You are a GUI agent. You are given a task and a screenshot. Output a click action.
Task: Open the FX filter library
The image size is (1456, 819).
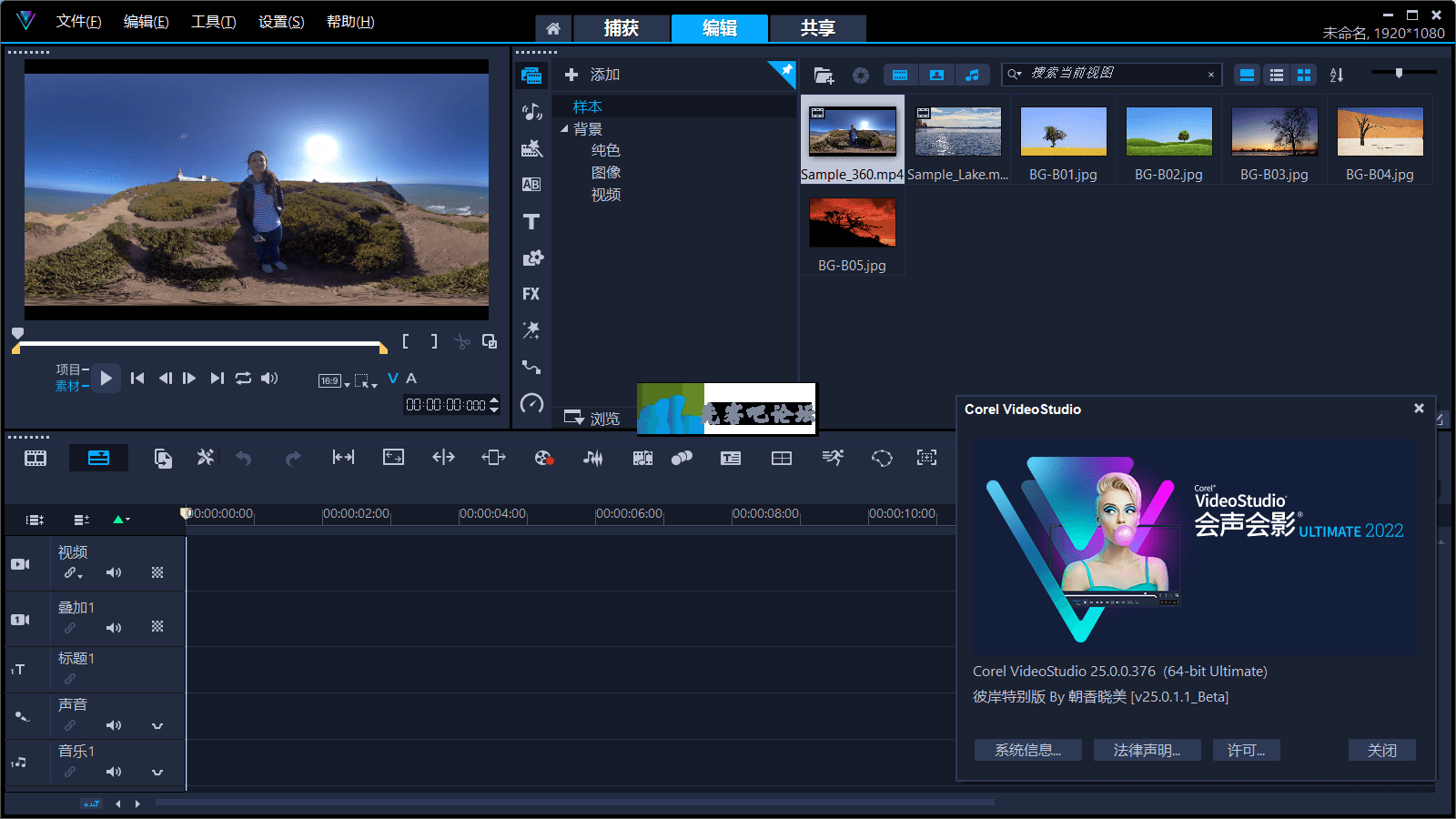(531, 294)
